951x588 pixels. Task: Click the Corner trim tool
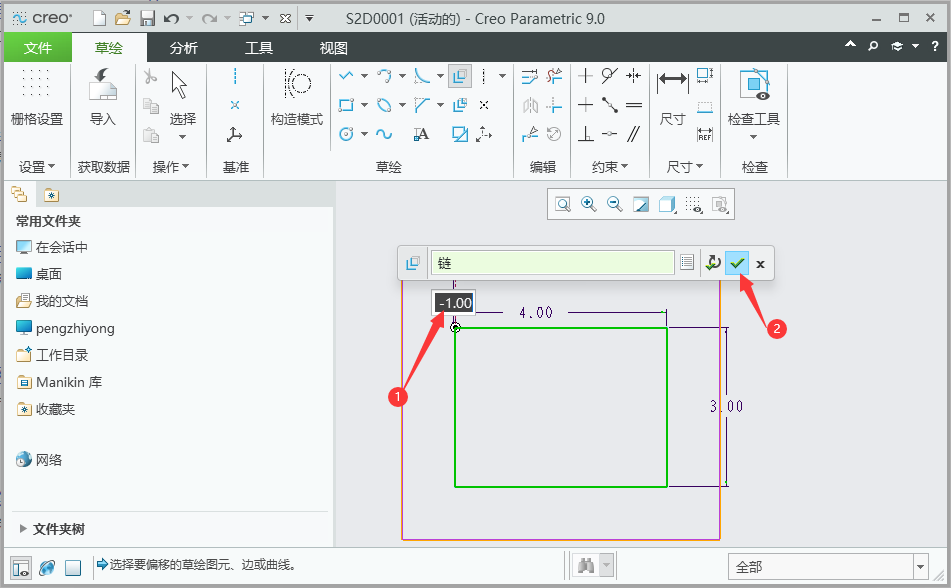(x=554, y=105)
